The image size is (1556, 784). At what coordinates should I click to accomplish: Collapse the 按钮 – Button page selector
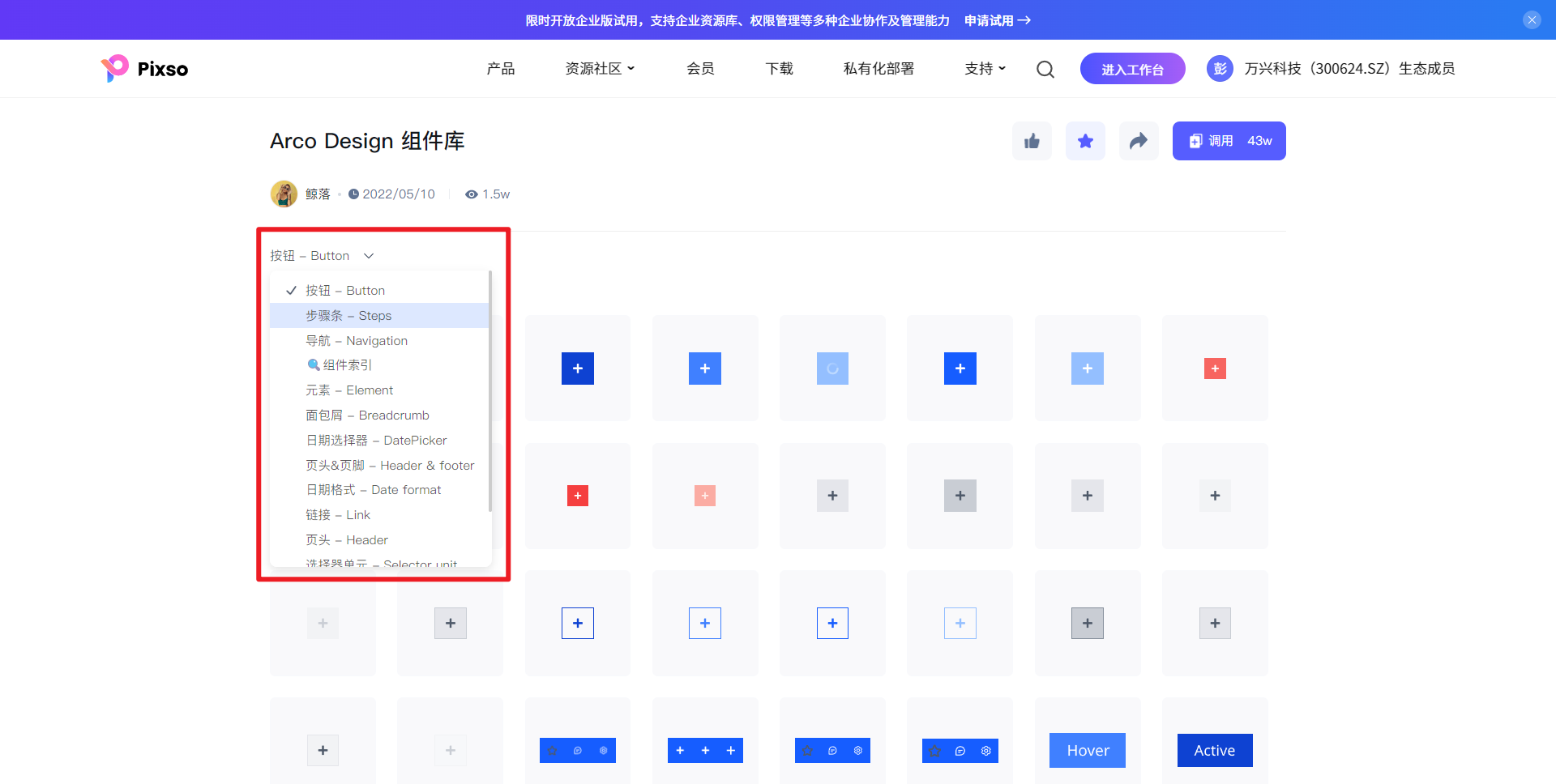322,256
